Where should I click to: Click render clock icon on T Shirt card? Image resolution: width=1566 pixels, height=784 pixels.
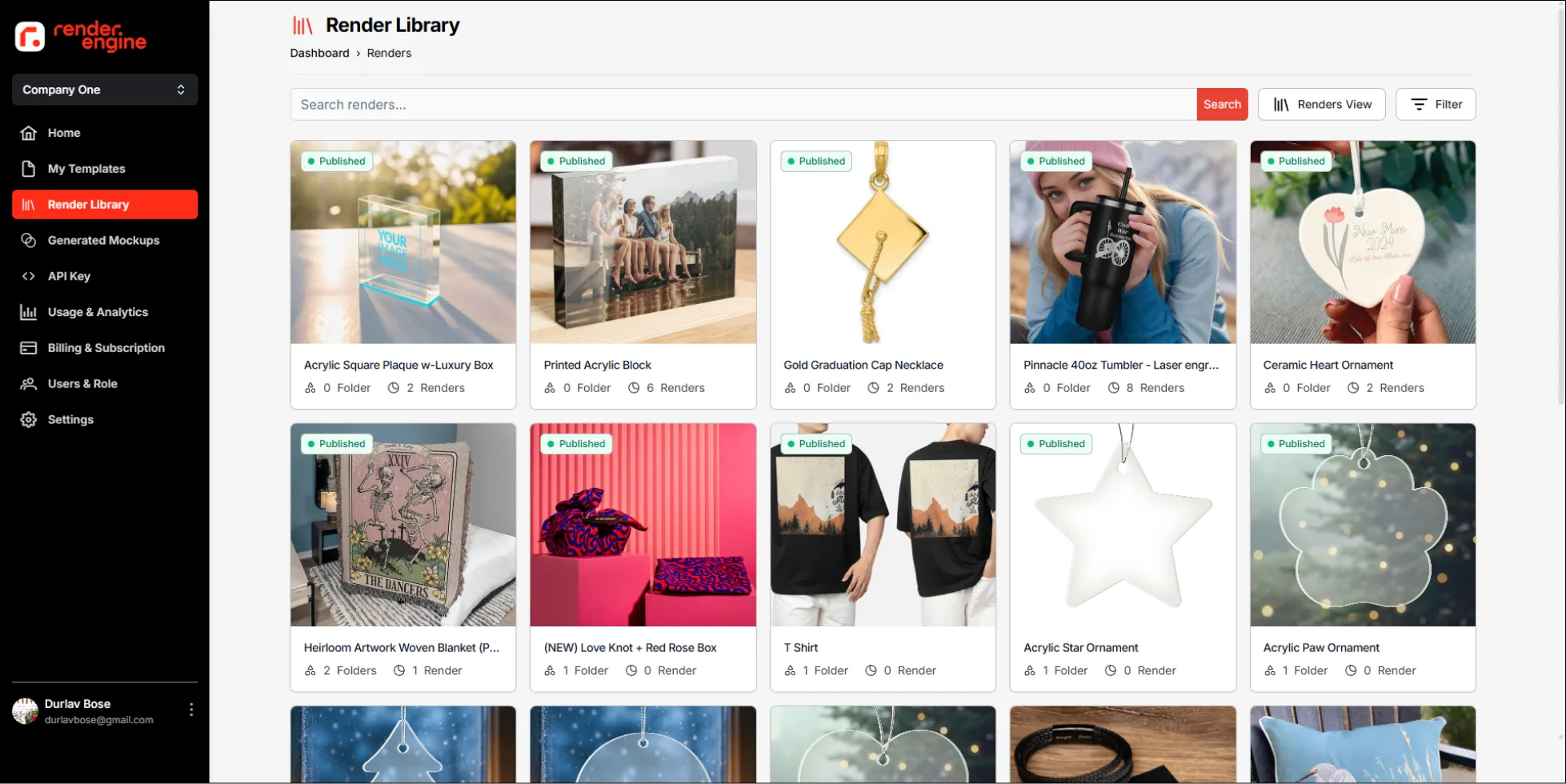tap(871, 670)
